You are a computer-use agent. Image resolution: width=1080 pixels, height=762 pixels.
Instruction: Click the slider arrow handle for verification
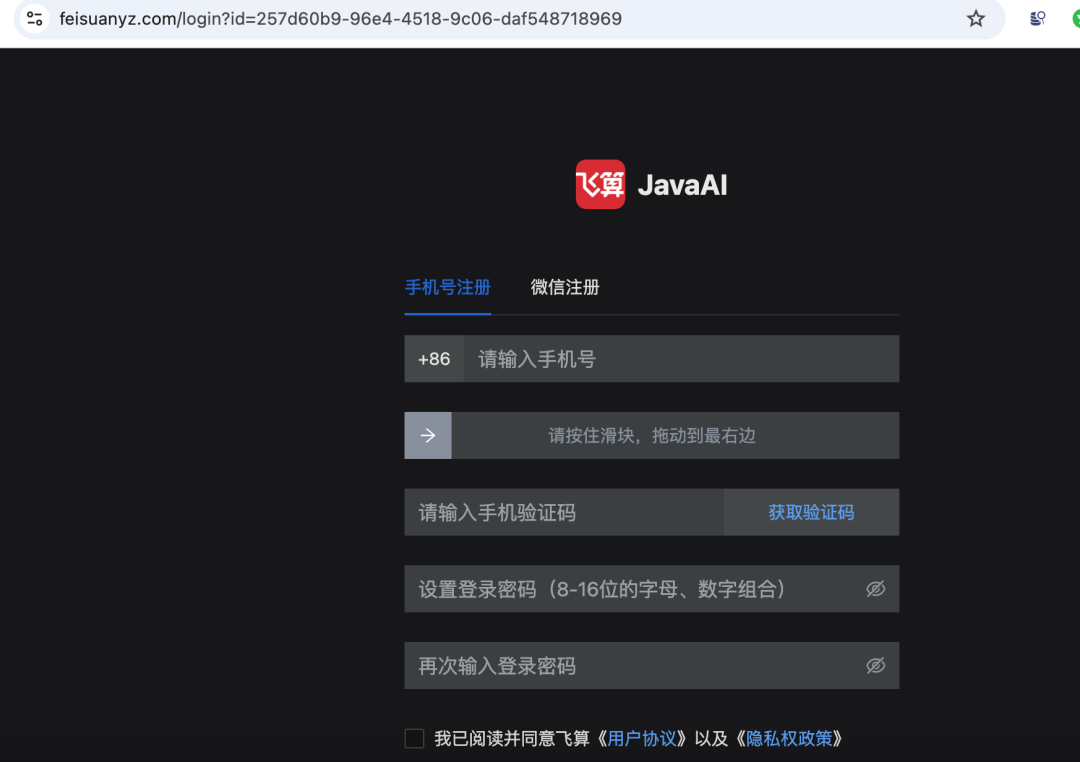coord(428,435)
